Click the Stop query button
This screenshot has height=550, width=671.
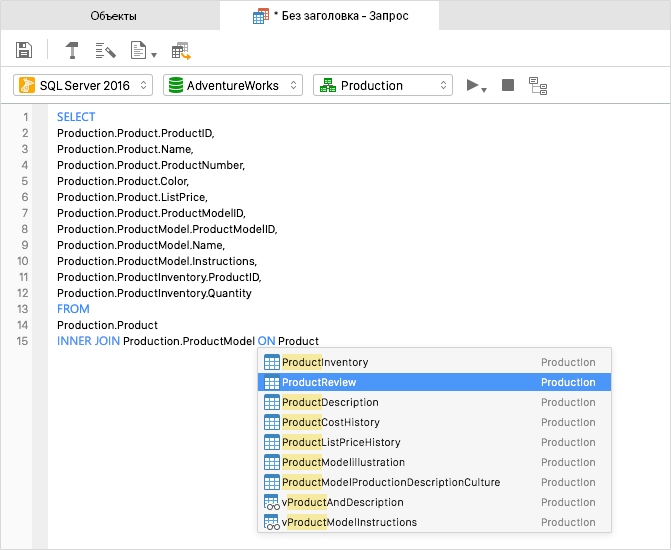pos(508,85)
